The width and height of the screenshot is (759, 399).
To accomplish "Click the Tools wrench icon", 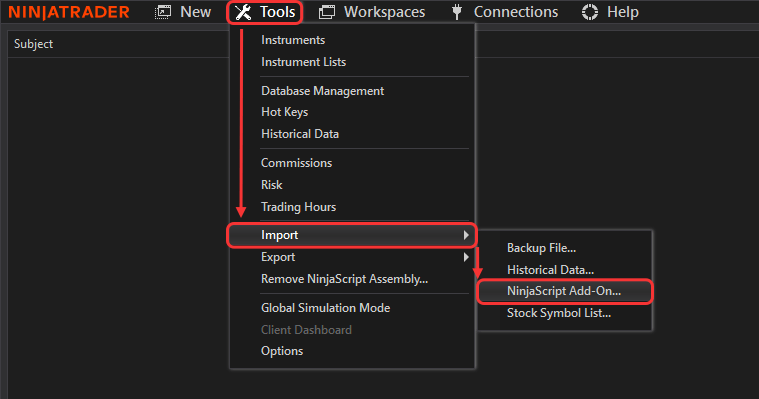I will click(x=243, y=12).
